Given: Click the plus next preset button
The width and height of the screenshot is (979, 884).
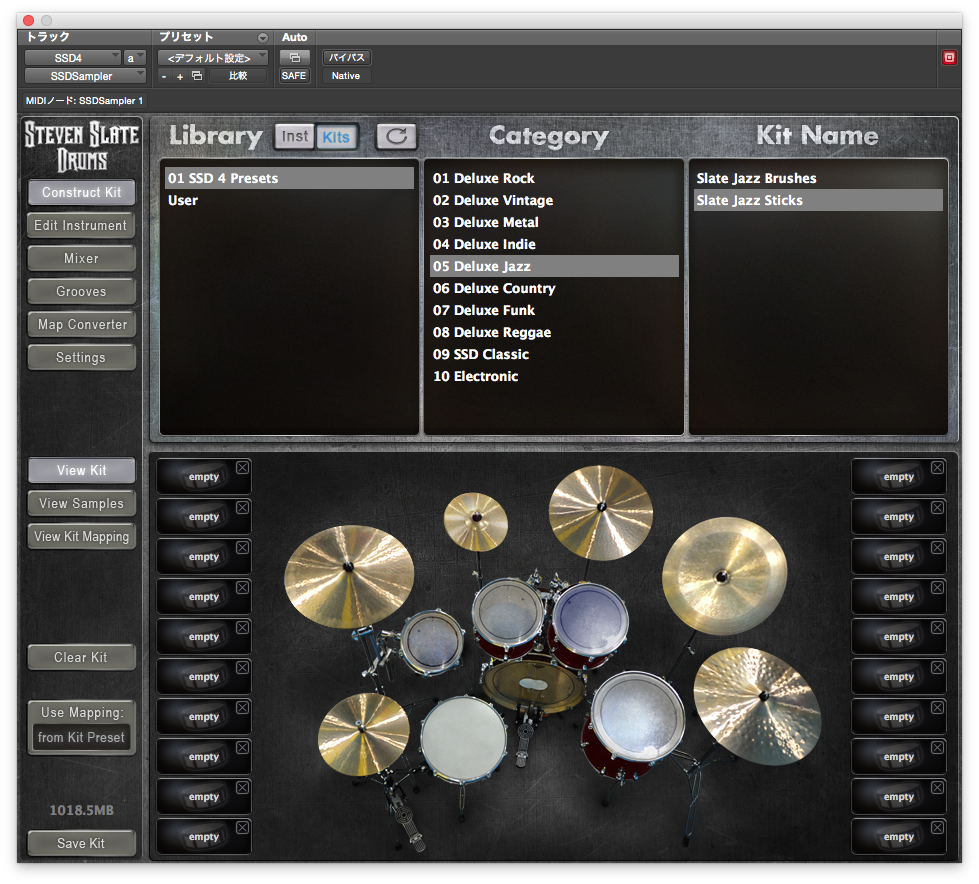Looking at the screenshot, I should tap(180, 76).
